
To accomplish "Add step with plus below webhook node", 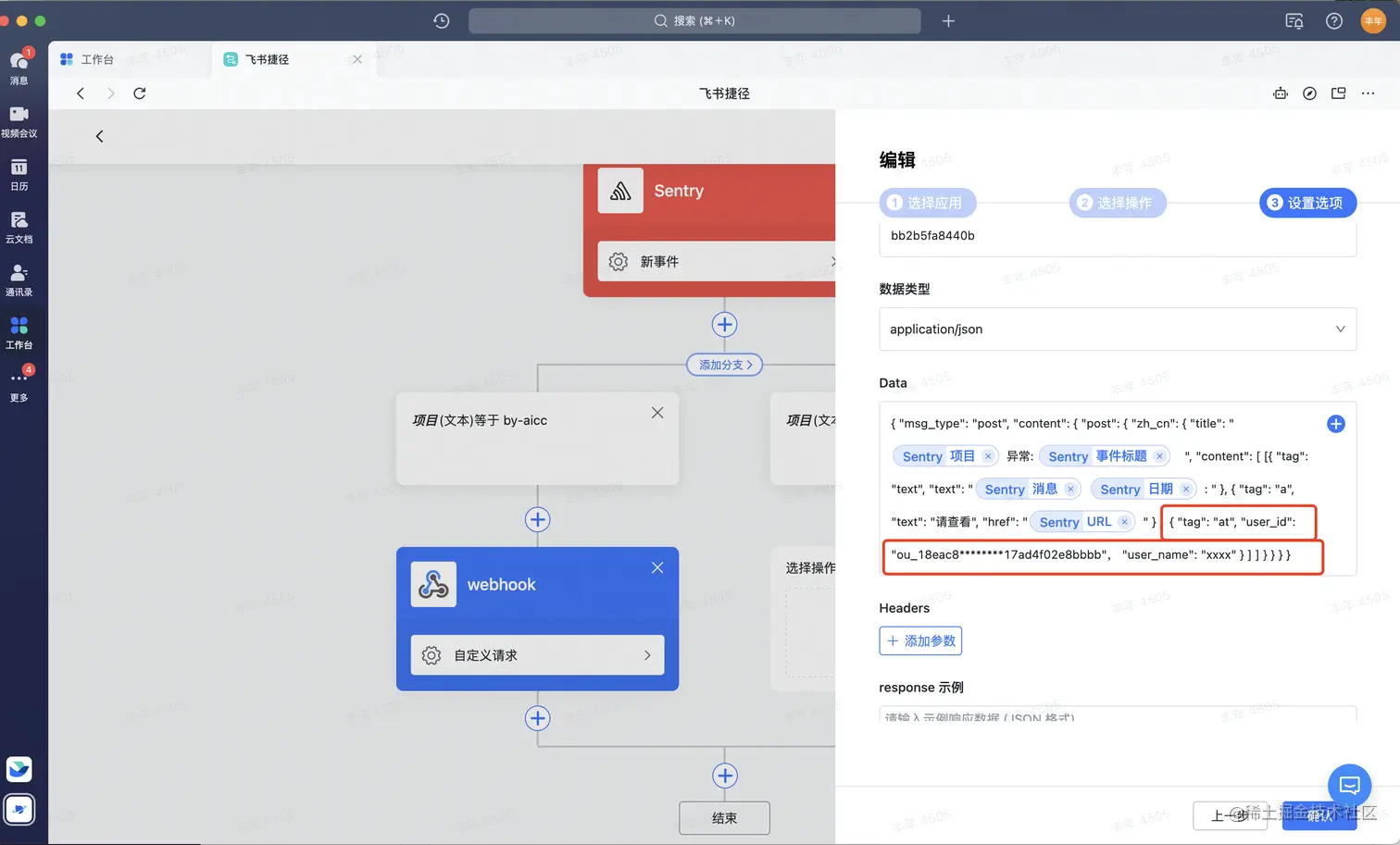I will pyautogui.click(x=537, y=718).
